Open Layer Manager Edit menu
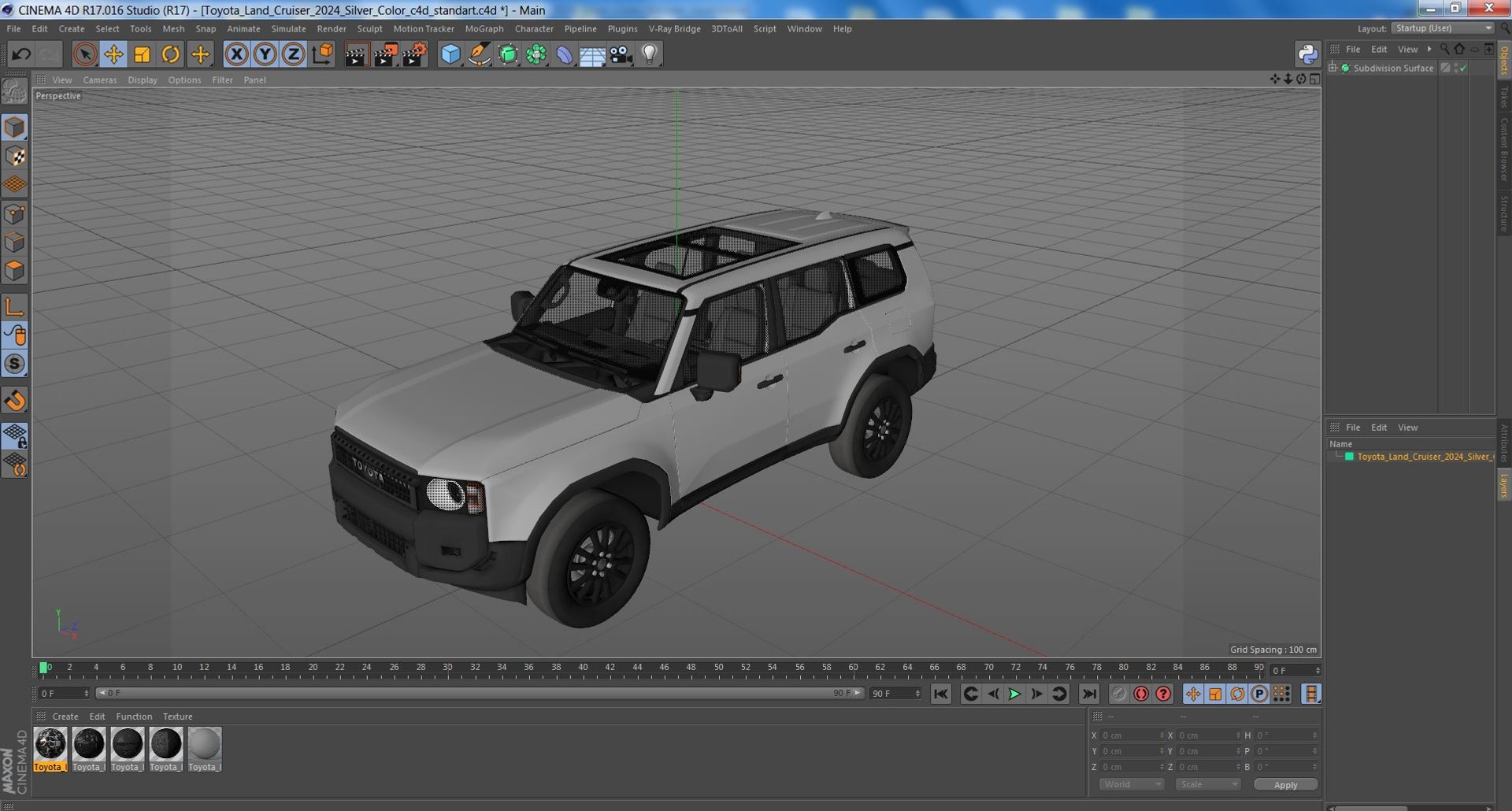The height and width of the screenshot is (811, 1512). click(x=1378, y=428)
